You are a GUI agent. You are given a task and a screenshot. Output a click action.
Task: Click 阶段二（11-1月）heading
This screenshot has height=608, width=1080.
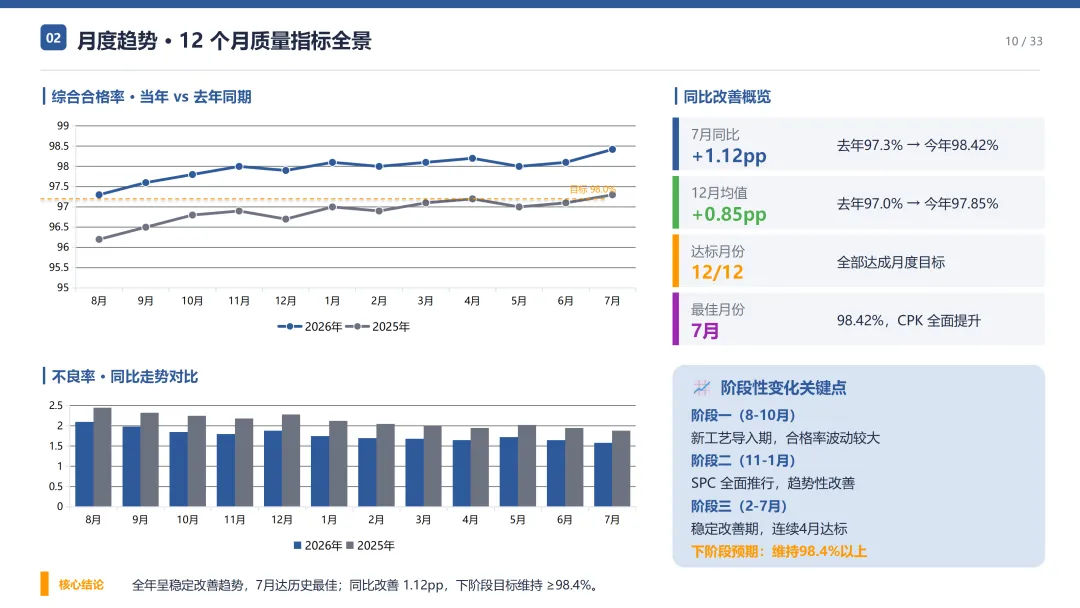pyautogui.click(x=743, y=461)
